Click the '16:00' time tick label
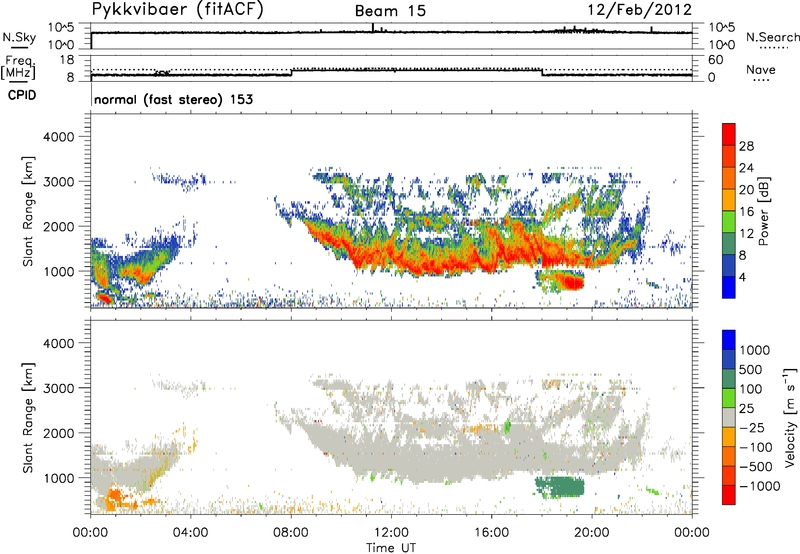The width and height of the screenshot is (800, 554). [491, 533]
